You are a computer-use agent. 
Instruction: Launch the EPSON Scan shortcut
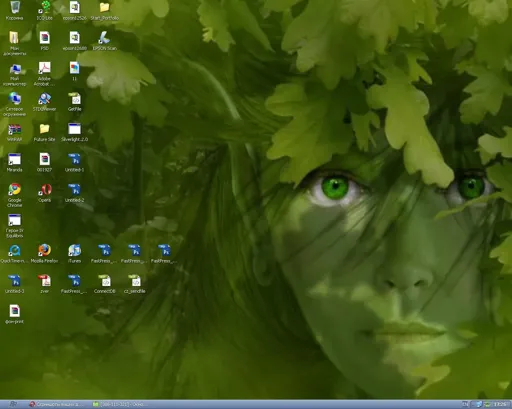pos(105,41)
